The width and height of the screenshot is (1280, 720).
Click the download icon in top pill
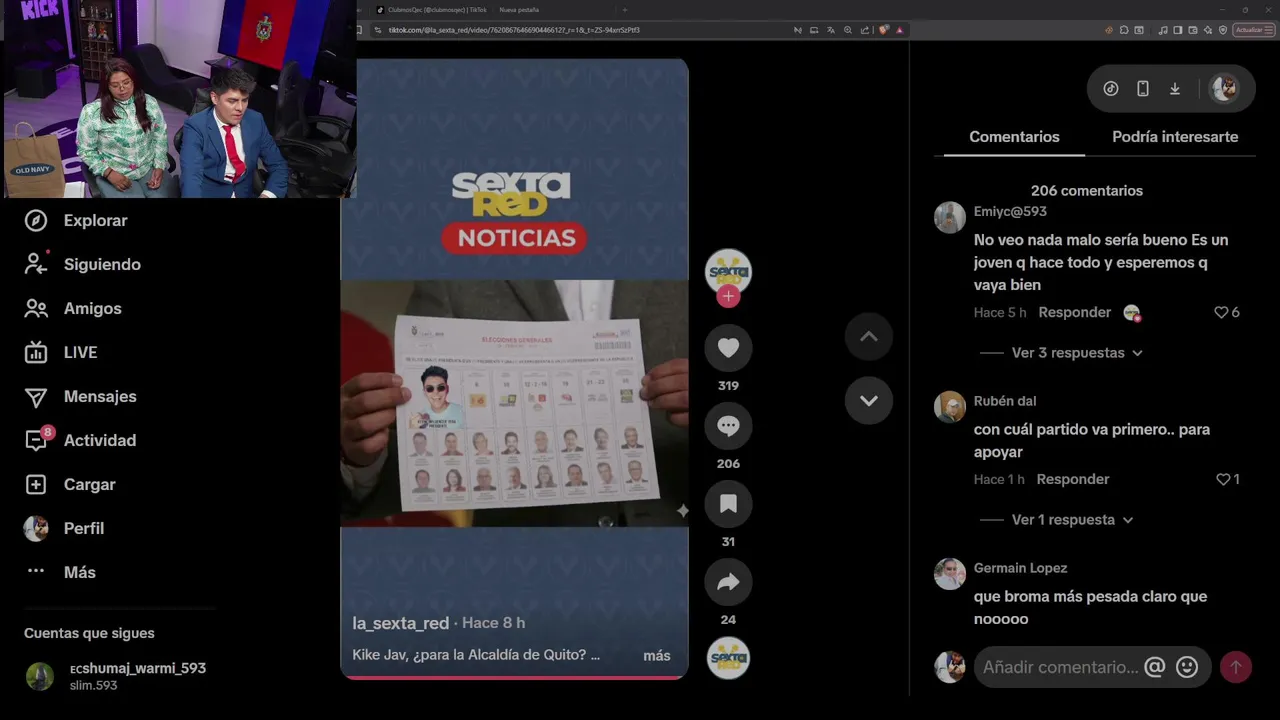point(1175,89)
